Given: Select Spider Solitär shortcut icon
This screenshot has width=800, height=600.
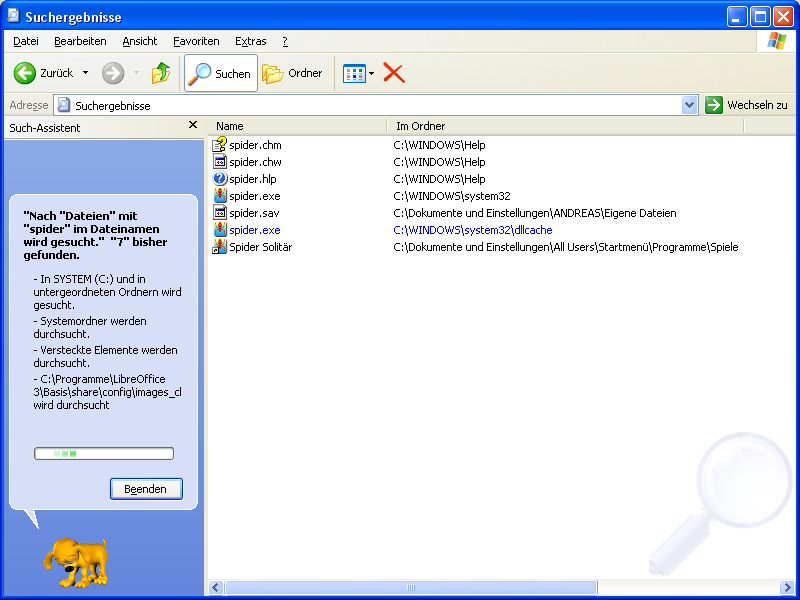Looking at the screenshot, I should [219, 247].
